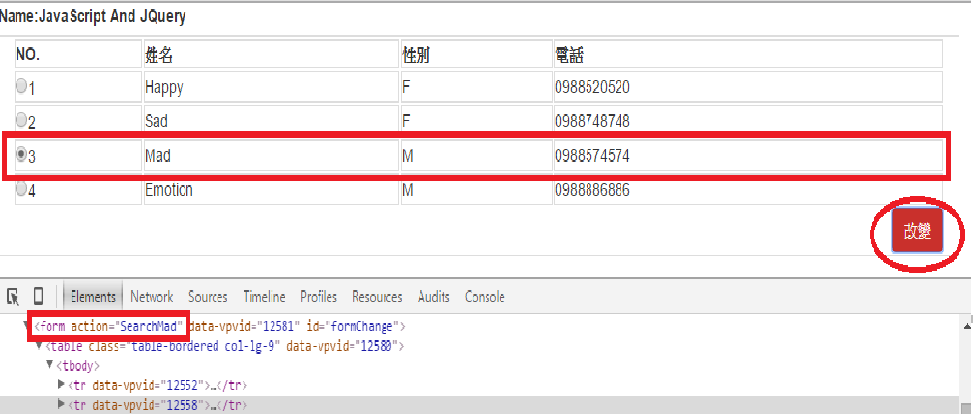Click the red 改變 button
This screenshot has width=973, height=416.
(917, 230)
